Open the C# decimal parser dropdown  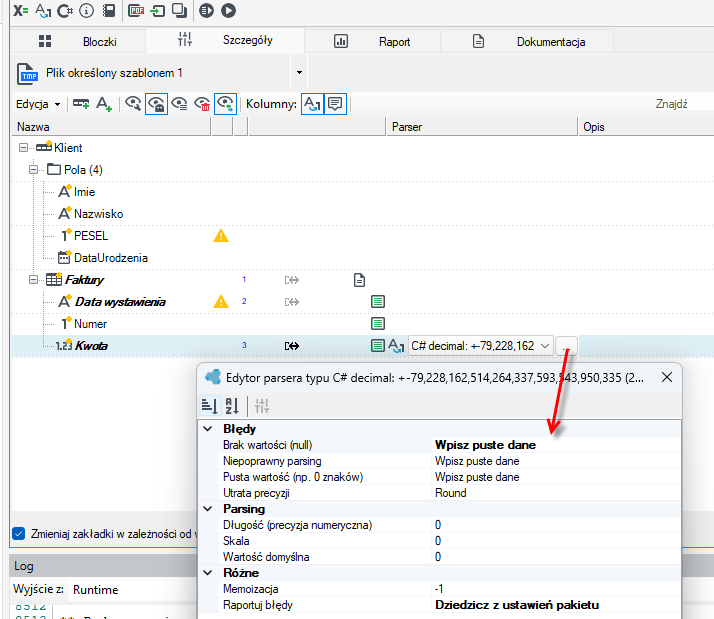click(x=545, y=346)
